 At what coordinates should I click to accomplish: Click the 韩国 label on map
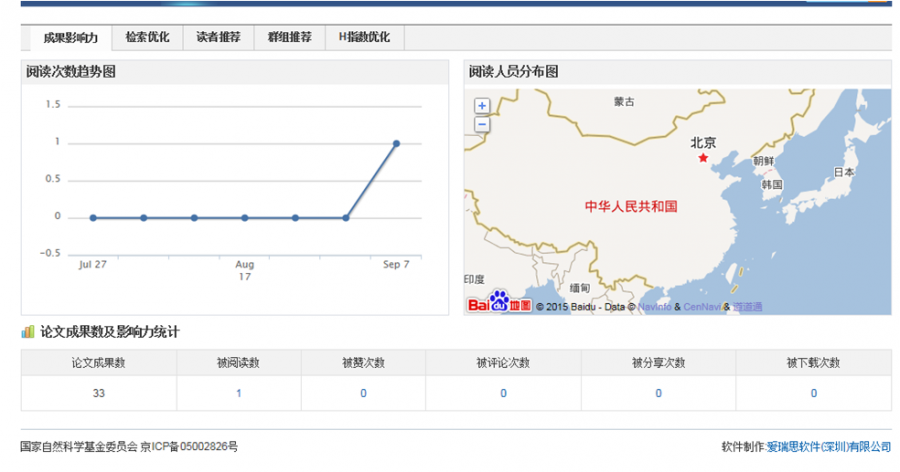pyautogui.click(x=772, y=184)
